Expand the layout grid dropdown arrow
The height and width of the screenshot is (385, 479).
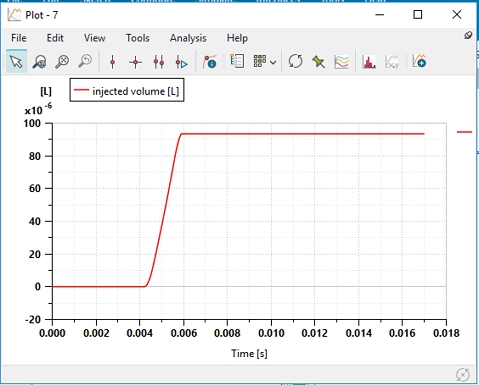tap(273, 62)
